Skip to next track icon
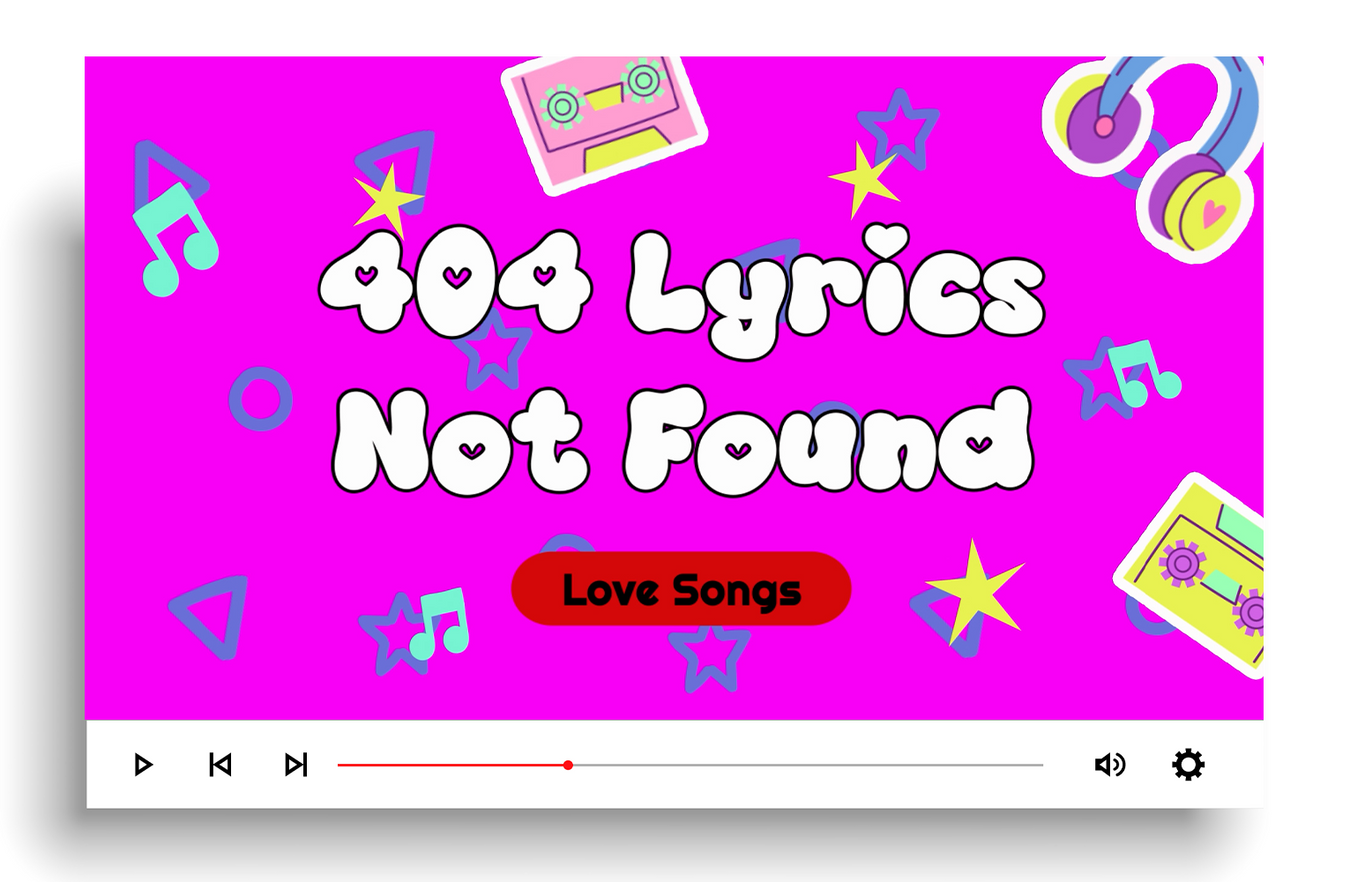This screenshot has width=1350, height=882. [296, 765]
